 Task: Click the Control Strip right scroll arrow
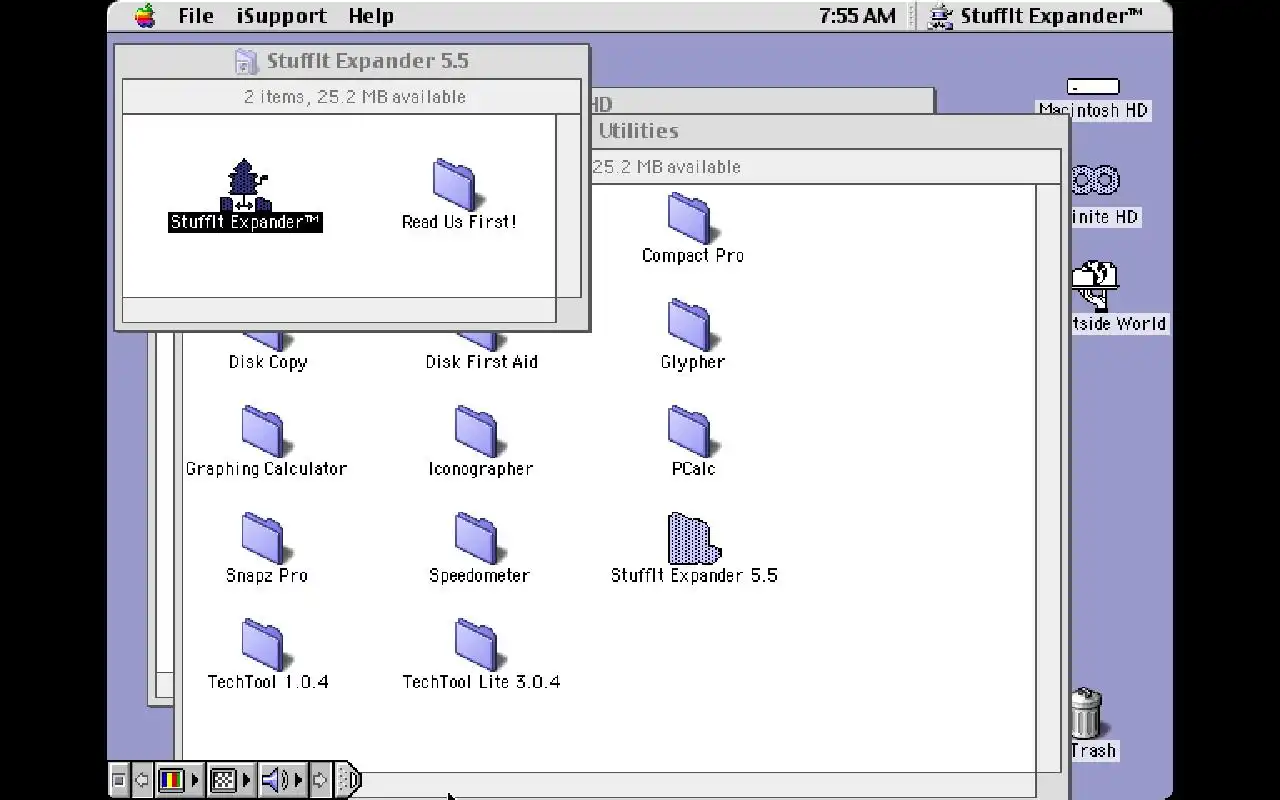point(320,780)
